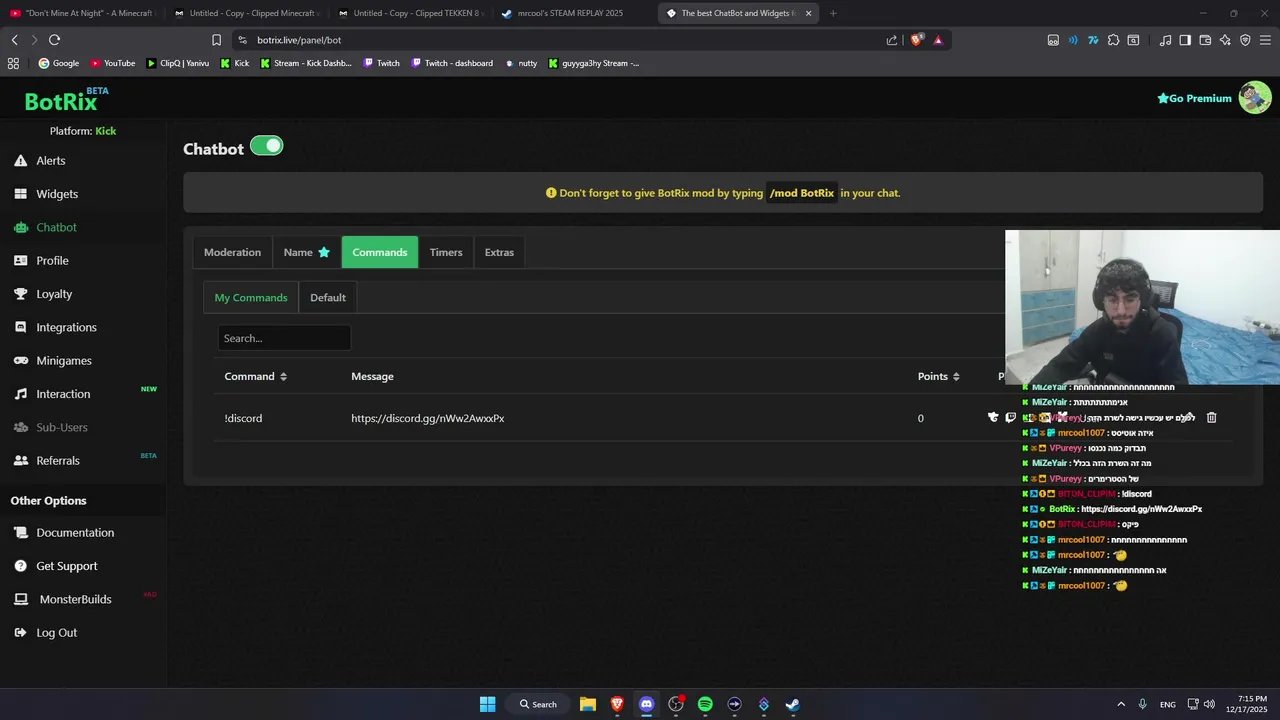
Task: Switch to the Timers tab
Action: (446, 252)
